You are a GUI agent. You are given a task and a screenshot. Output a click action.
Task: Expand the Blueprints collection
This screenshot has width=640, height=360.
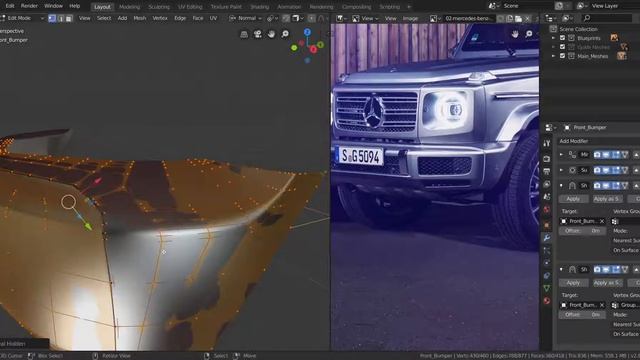click(x=553, y=38)
